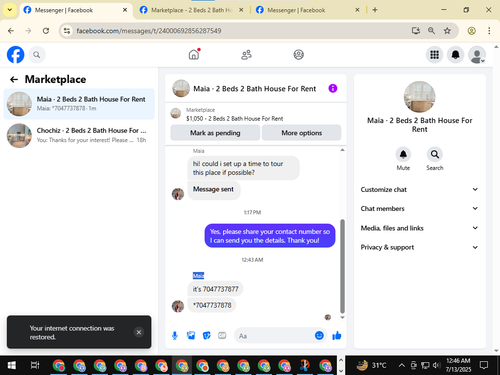Open conversation info purple icon
This screenshot has height=375, width=500.
point(333,88)
